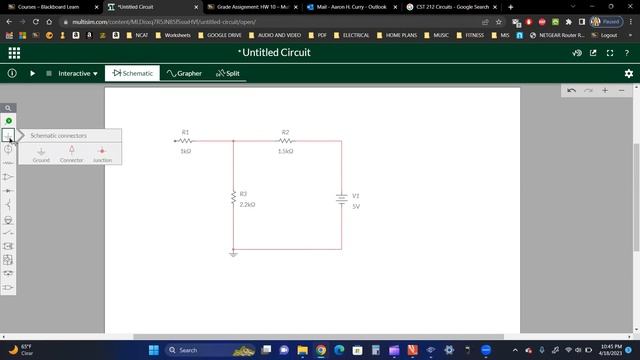Open the Multisim apps grid menu

coord(14,53)
